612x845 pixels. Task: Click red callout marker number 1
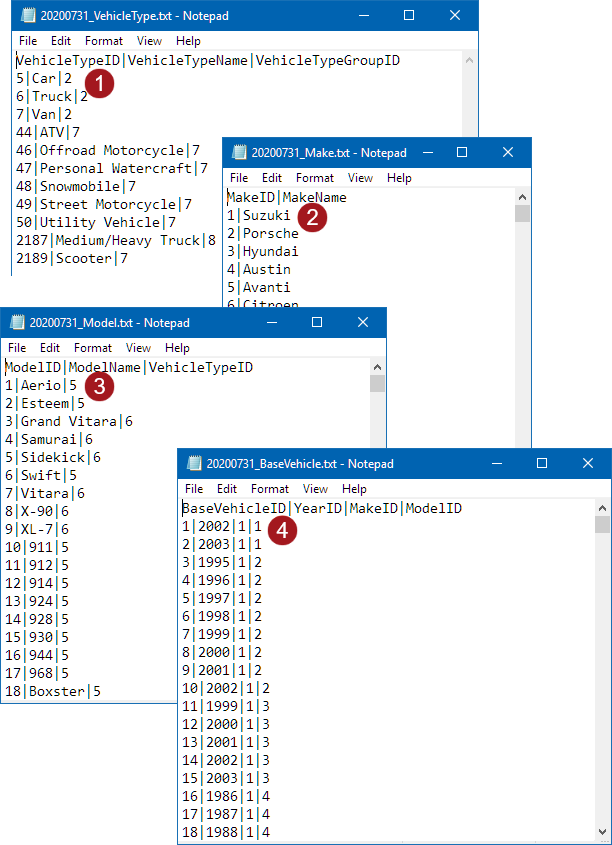click(x=100, y=84)
